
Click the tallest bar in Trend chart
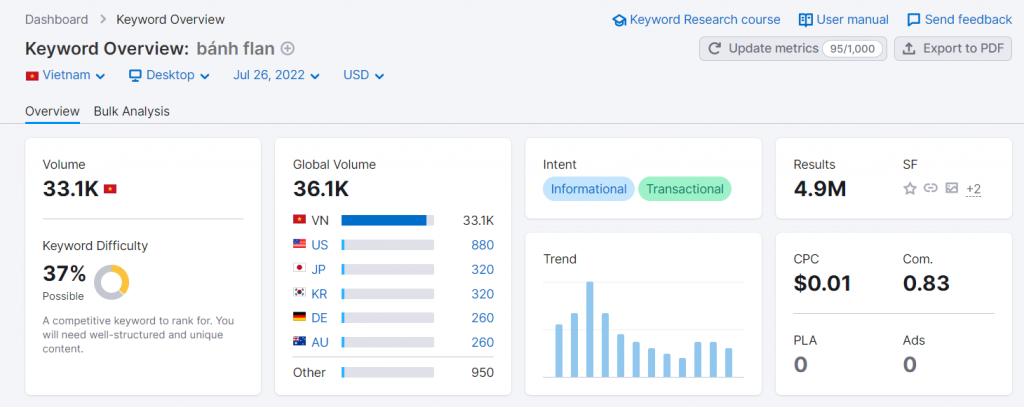tap(590, 329)
